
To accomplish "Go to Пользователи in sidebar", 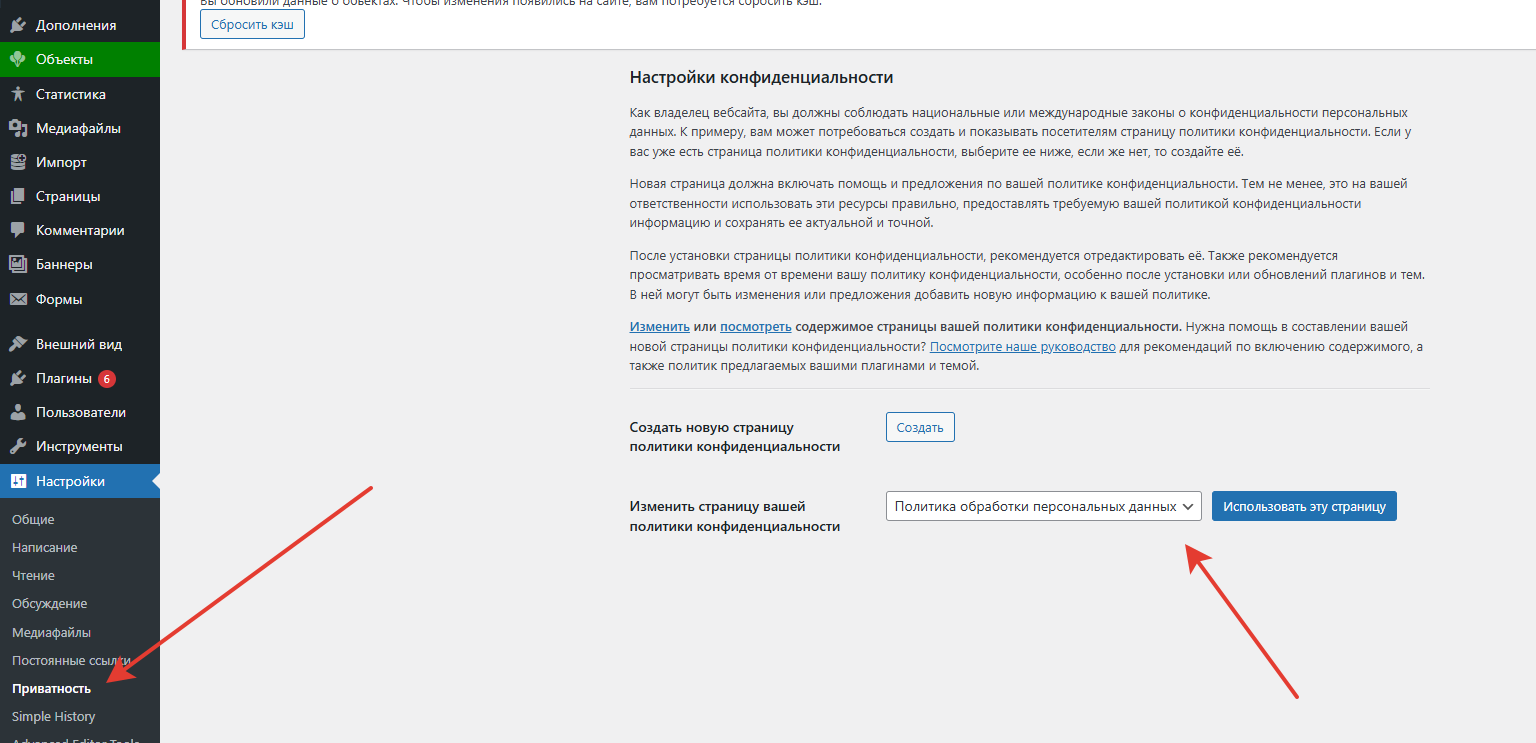I will coord(80,412).
